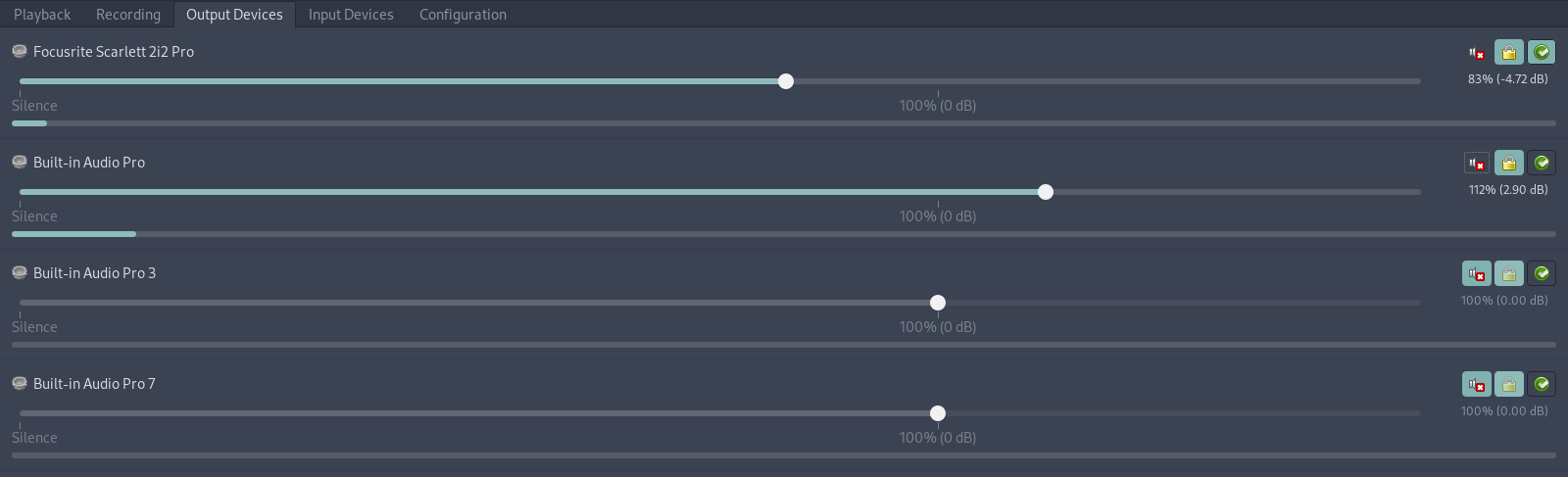Screen dimensions: 1568x477
Task: Toggle channel lock on Built-in Audio Pro 3
Action: (1509, 274)
